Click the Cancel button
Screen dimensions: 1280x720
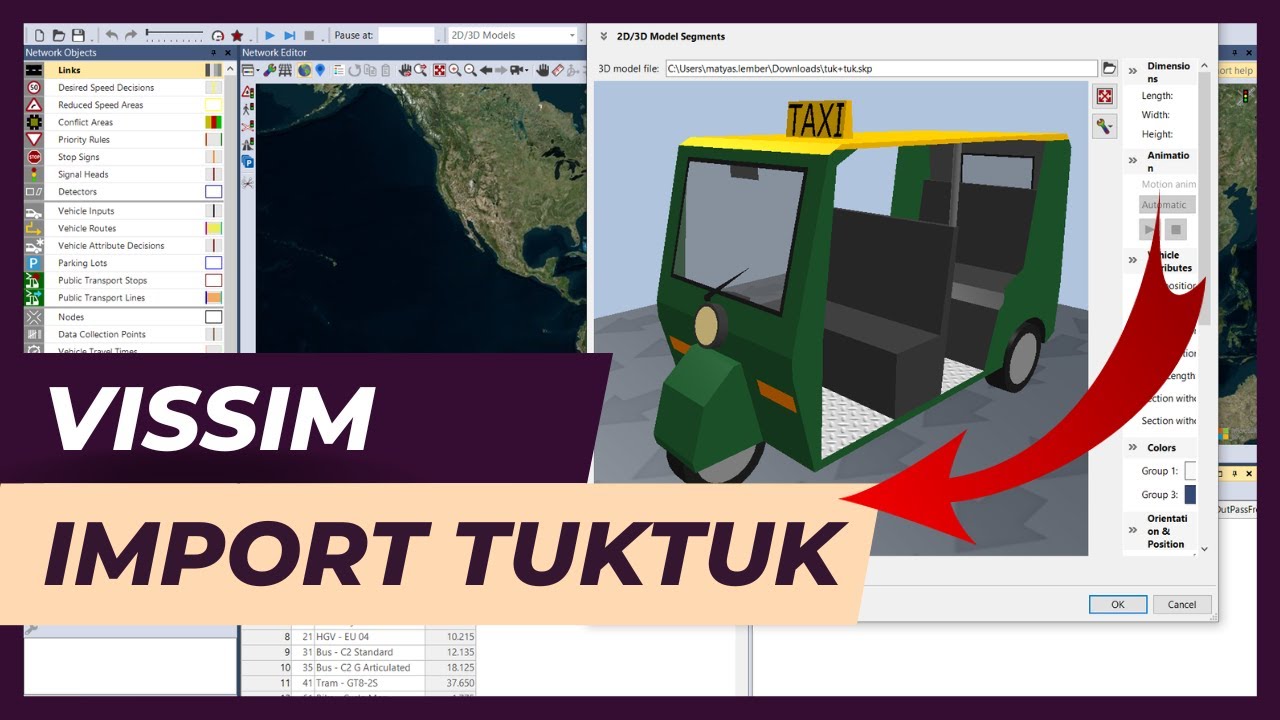point(1182,604)
